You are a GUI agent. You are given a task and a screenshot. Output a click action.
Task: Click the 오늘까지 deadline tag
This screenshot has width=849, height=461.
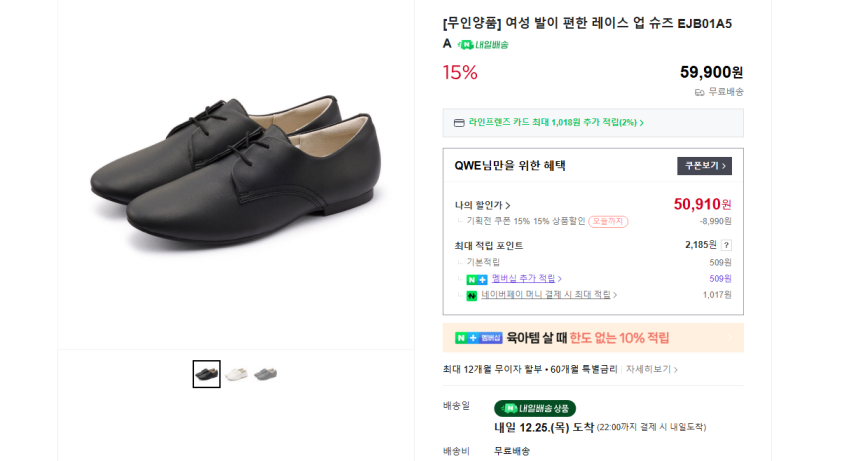(x=608, y=221)
